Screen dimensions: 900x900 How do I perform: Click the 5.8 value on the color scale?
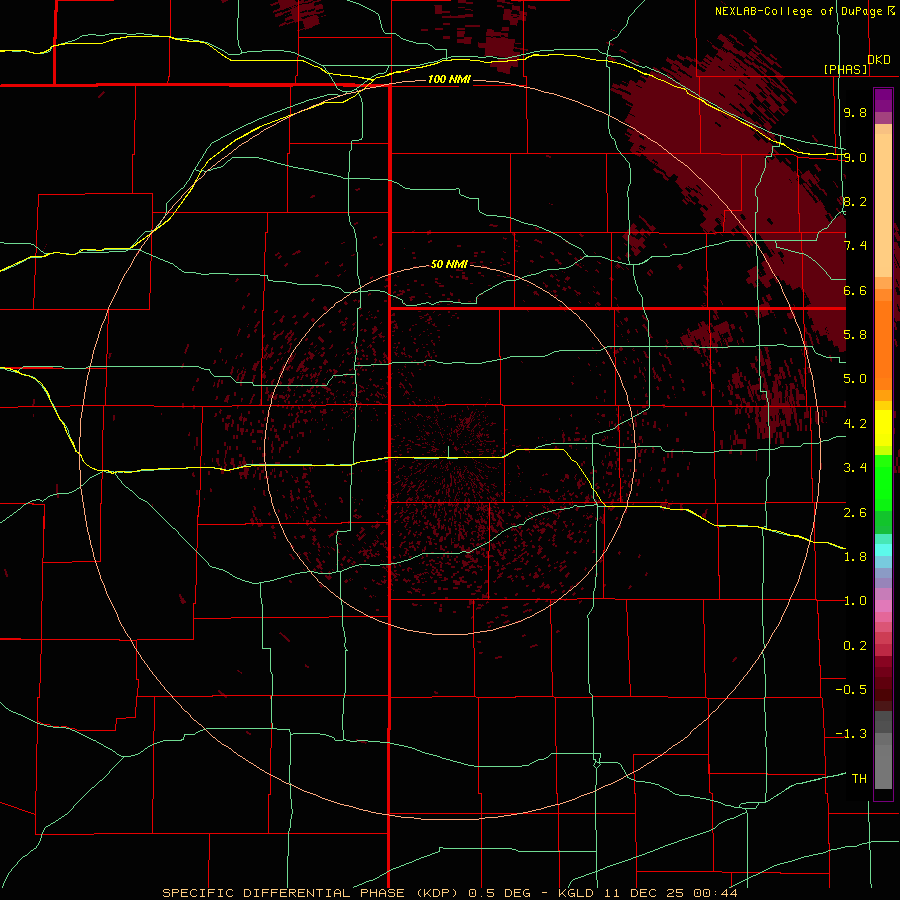[855, 335]
